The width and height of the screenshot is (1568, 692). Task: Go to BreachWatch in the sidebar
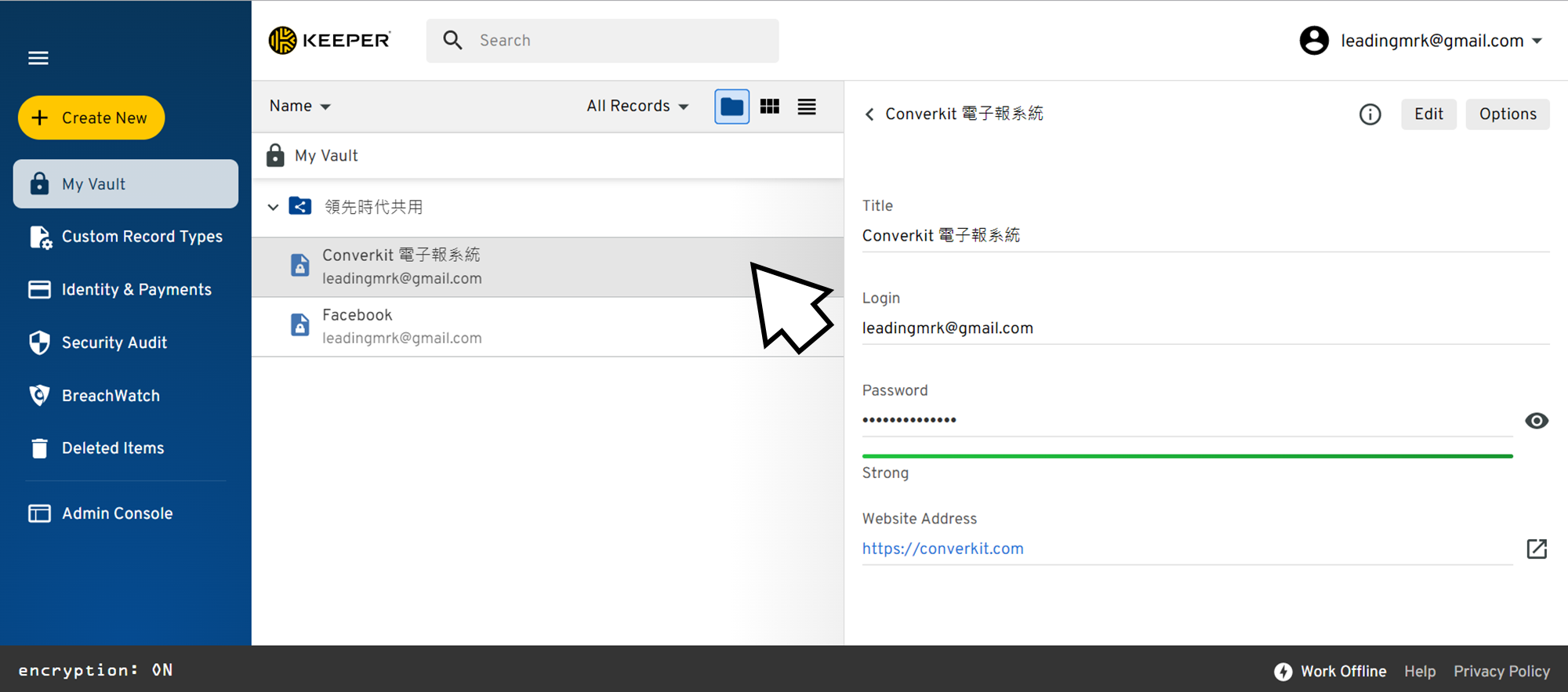pos(111,396)
